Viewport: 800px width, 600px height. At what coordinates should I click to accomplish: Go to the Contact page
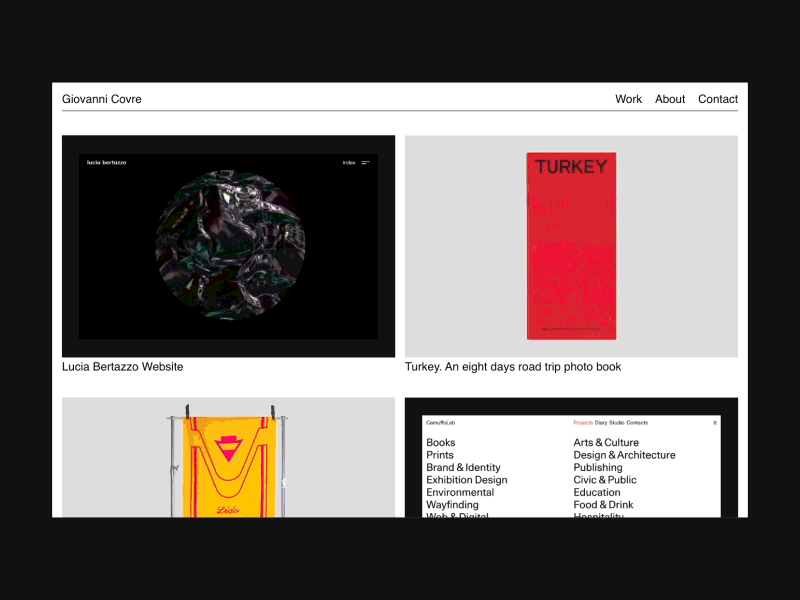pos(718,99)
